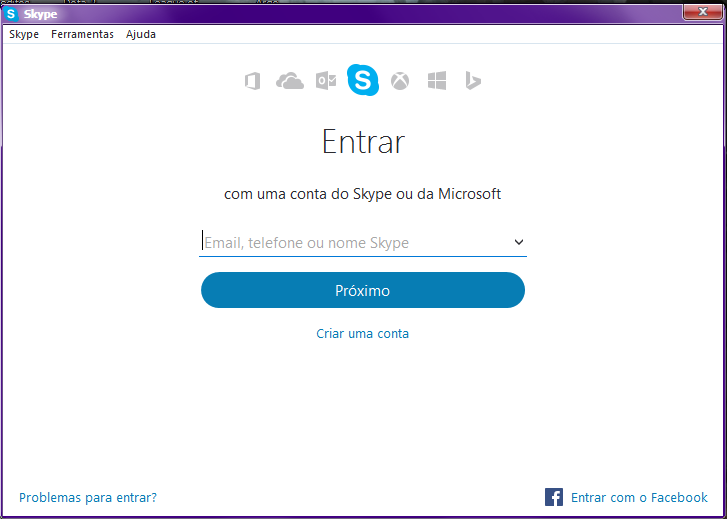
Task: Click the Office icon in the services row
Action: pos(253,82)
